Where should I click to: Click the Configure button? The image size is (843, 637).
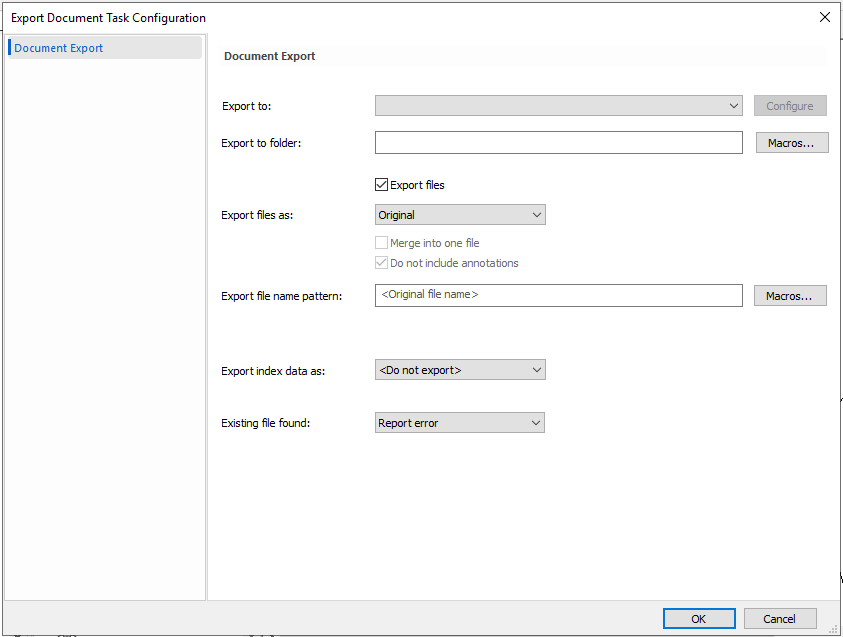click(790, 106)
